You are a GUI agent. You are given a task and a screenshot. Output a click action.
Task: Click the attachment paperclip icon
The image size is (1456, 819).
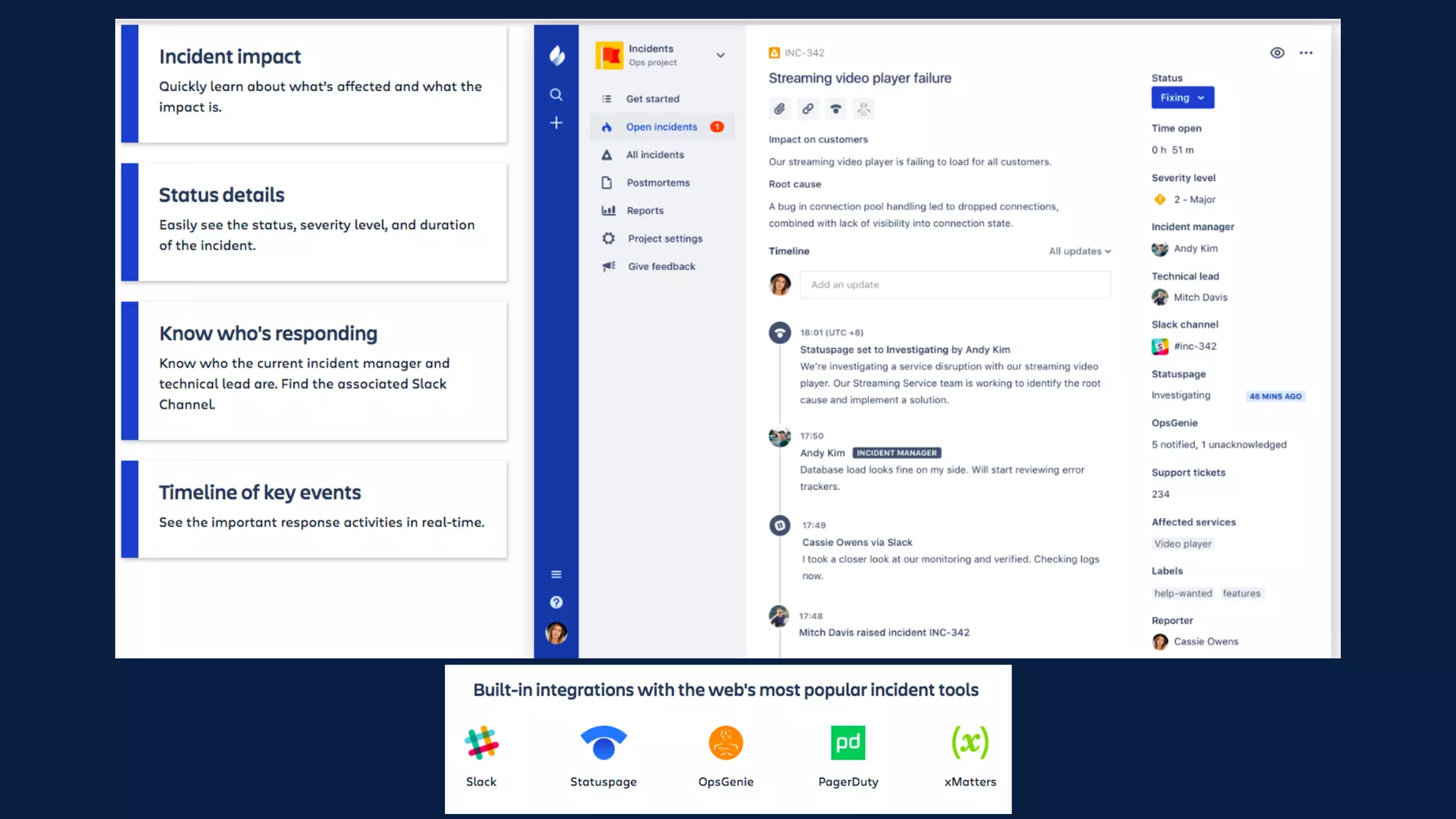[x=779, y=109]
